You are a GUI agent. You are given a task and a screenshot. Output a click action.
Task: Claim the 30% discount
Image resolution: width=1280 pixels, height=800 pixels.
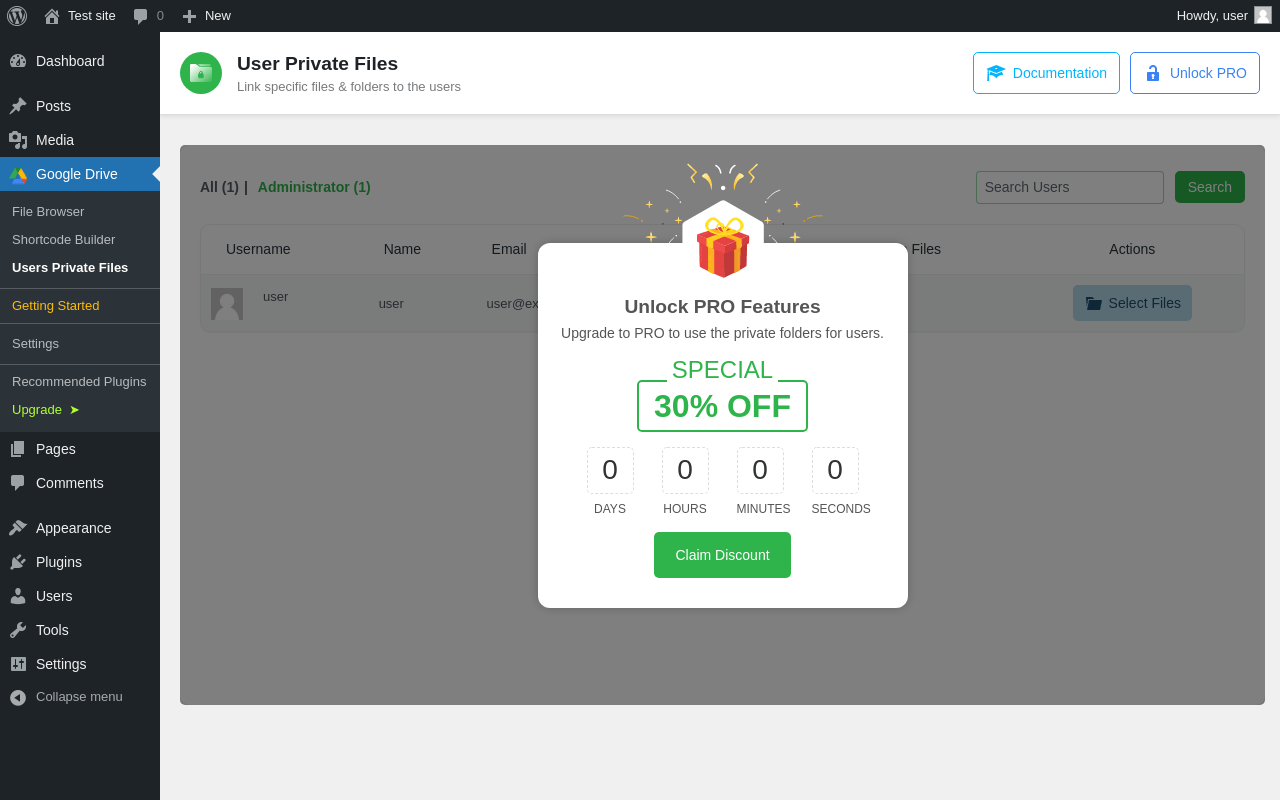pyautogui.click(x=722, y=555)
